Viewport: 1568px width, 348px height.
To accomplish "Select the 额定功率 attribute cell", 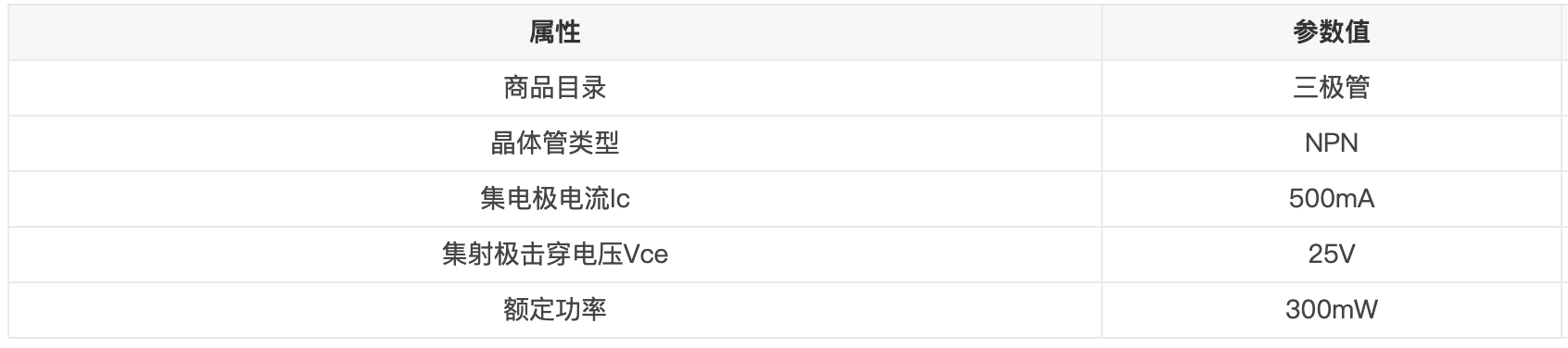I will click(555, 310).
